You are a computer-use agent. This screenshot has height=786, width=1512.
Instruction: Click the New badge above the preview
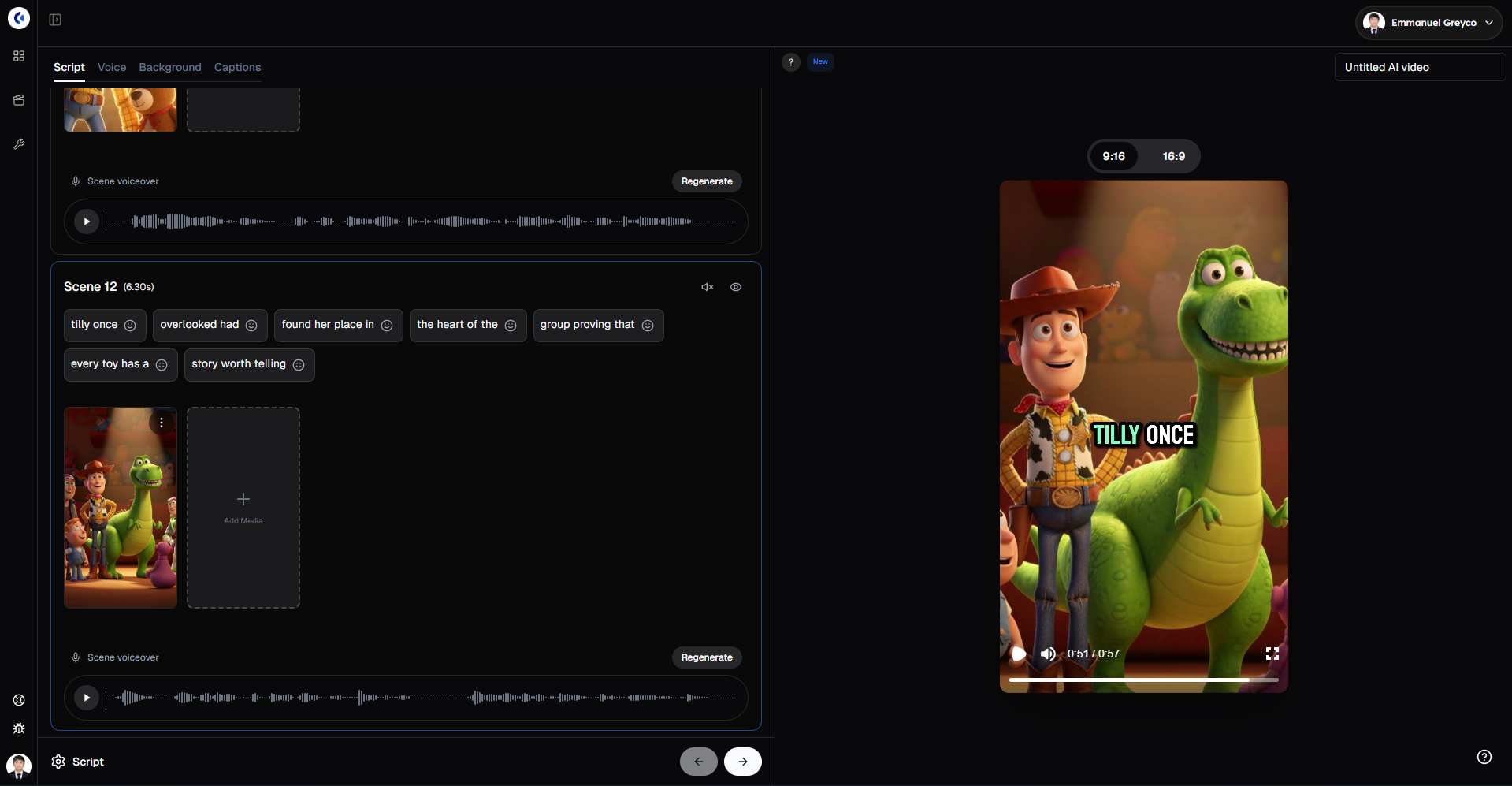[x=820, y=61]
